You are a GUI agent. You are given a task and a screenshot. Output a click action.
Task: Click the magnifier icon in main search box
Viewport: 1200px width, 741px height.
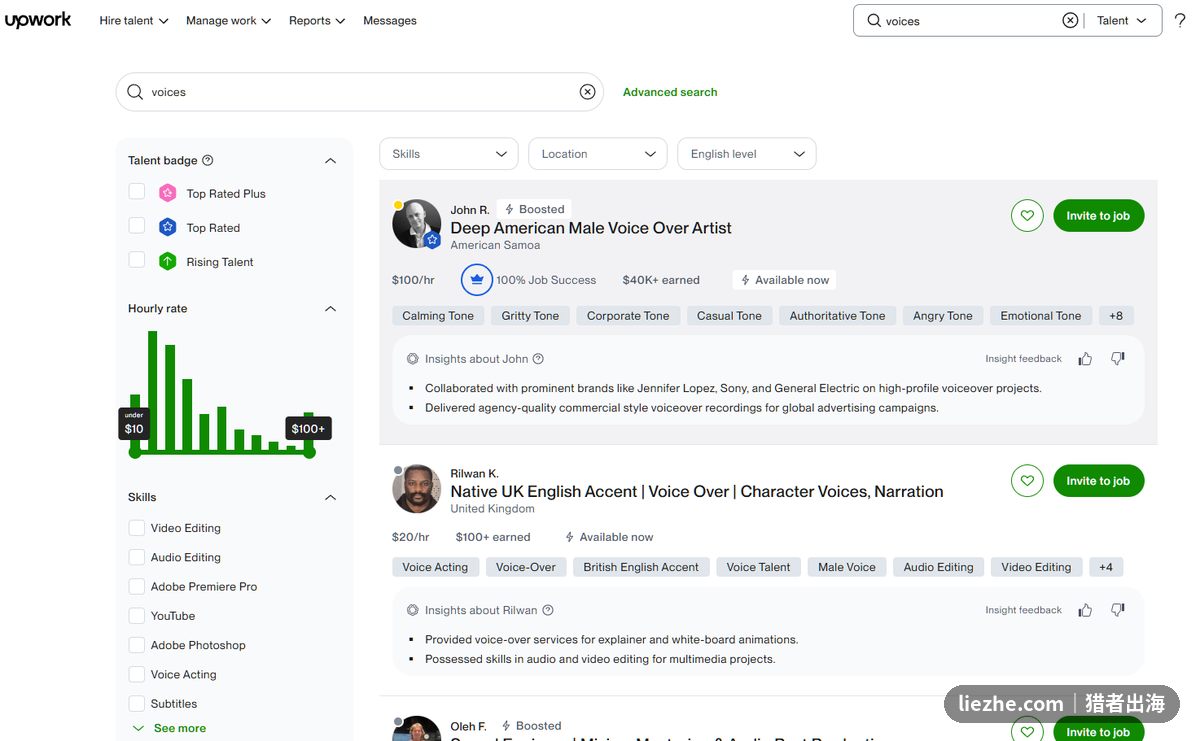pyautogui.click(x=135, y=92)
